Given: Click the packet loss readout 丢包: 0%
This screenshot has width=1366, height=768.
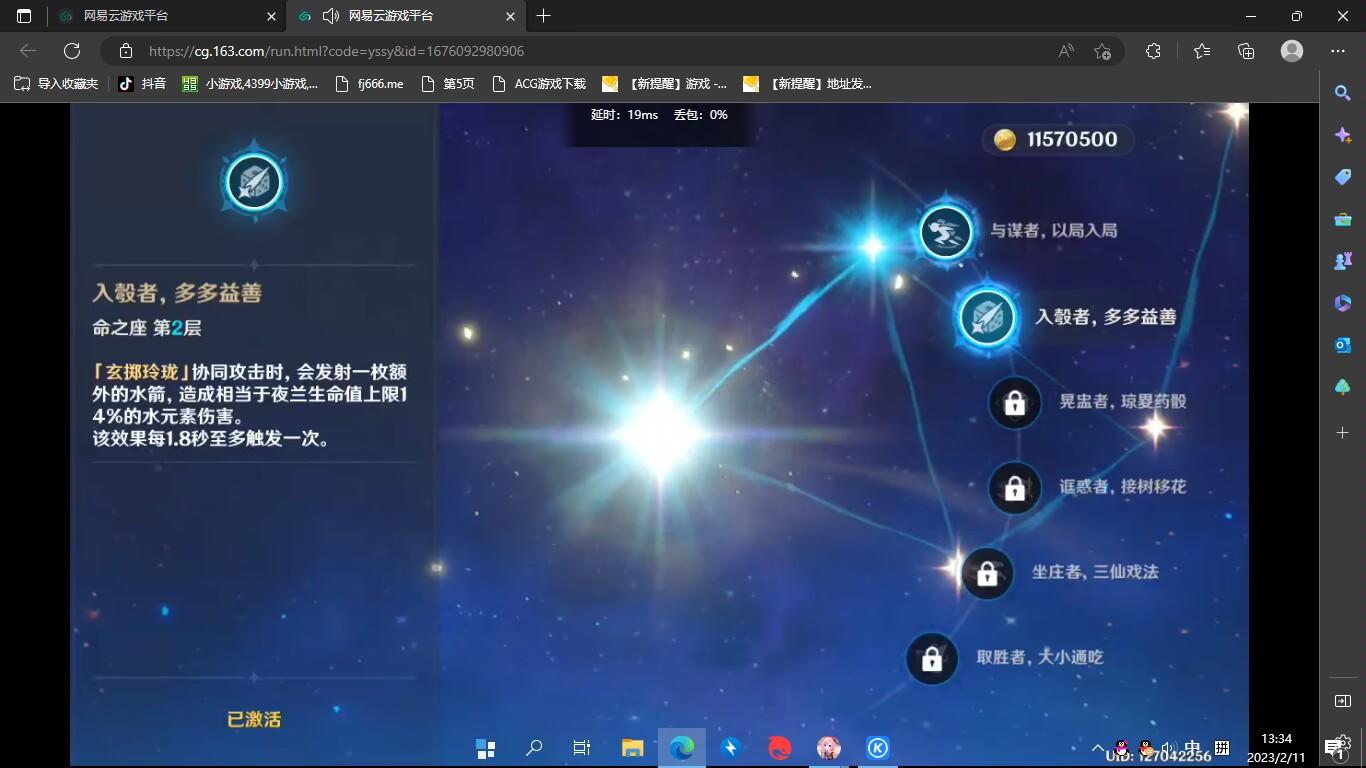Looking at the screenshot, I should 700,115.
